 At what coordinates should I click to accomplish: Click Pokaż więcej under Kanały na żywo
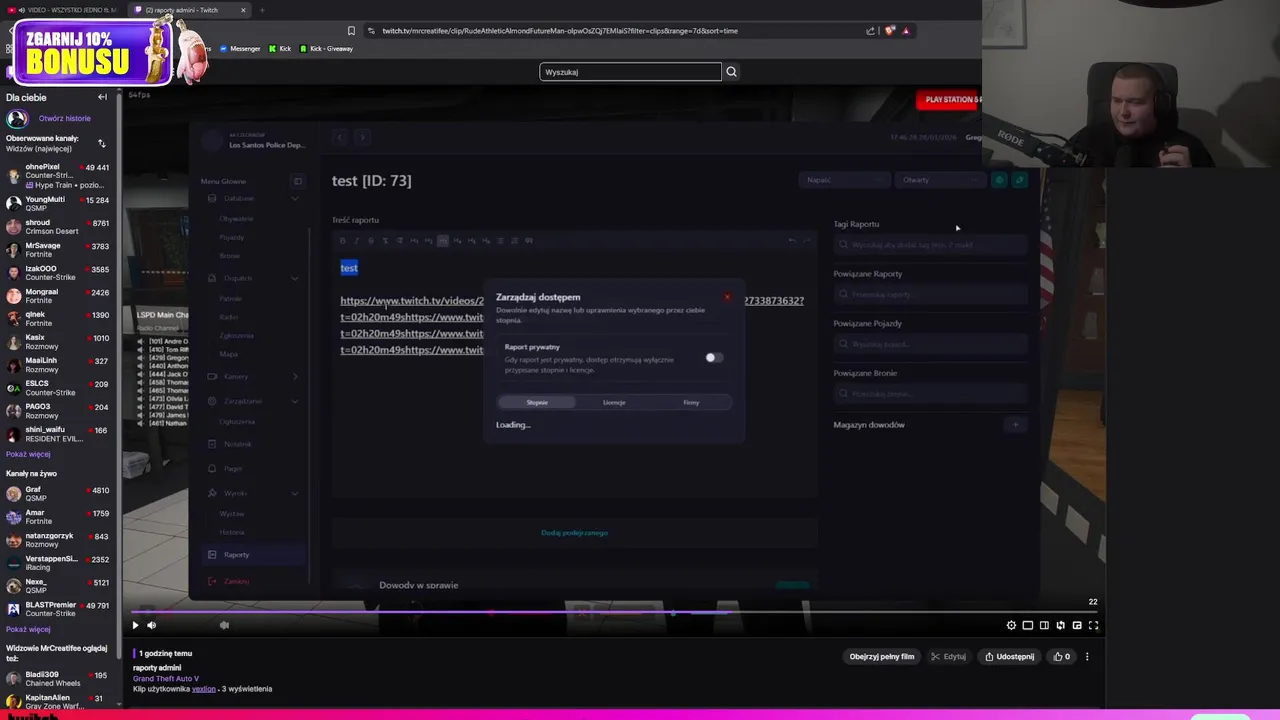[28, 630]
